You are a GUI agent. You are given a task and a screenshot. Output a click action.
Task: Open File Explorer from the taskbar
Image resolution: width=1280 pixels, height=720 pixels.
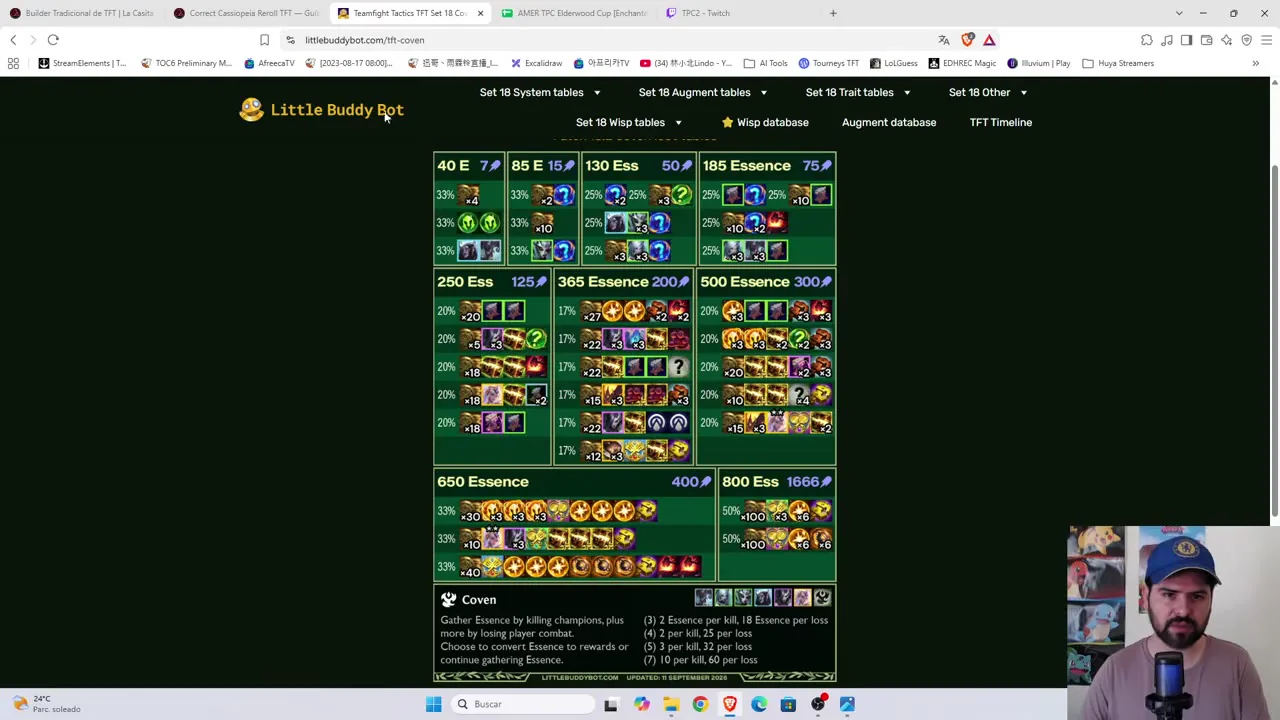pyautogui.click(x=671, y=704)
